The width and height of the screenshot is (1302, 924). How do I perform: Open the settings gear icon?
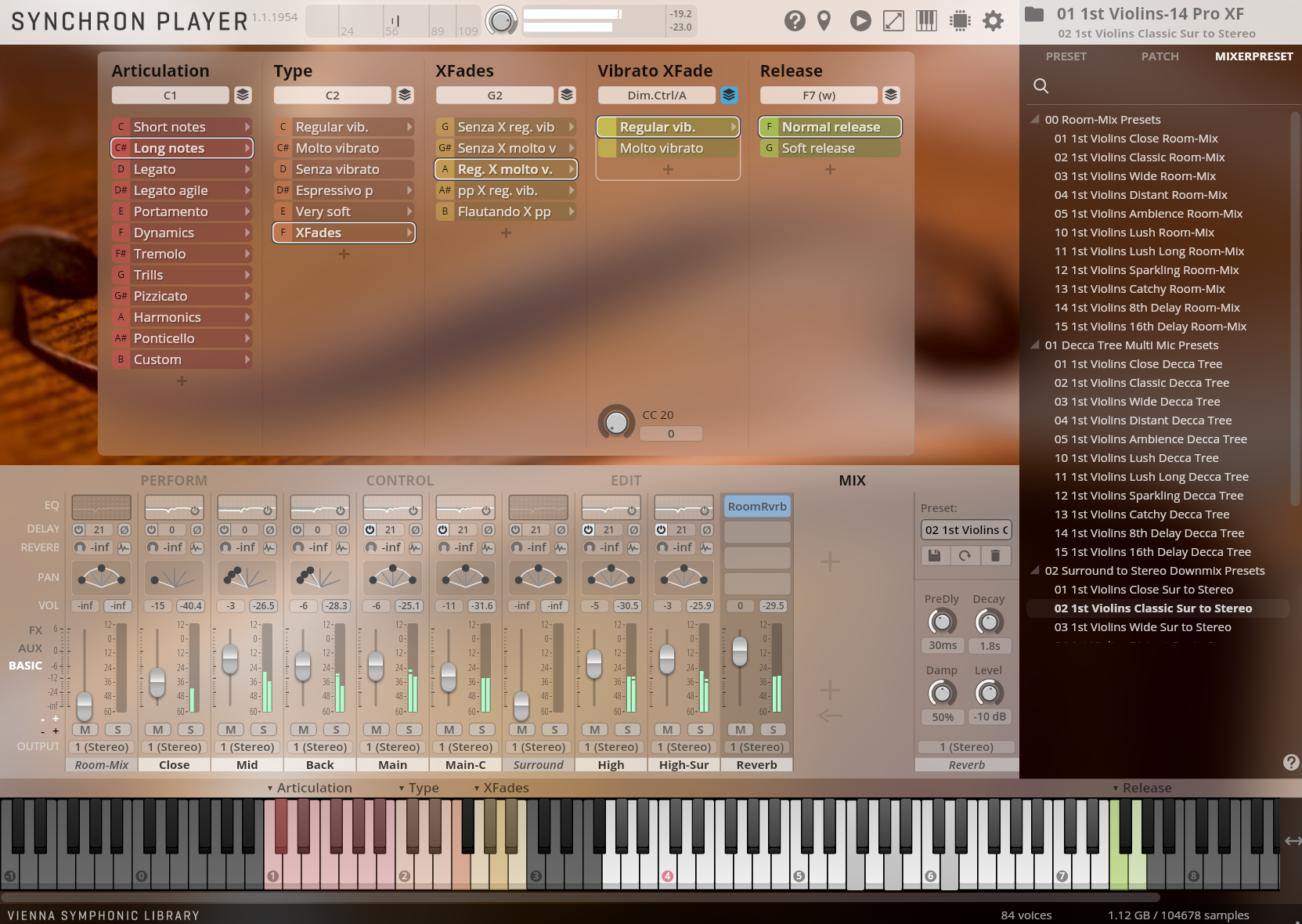(992, 21)
